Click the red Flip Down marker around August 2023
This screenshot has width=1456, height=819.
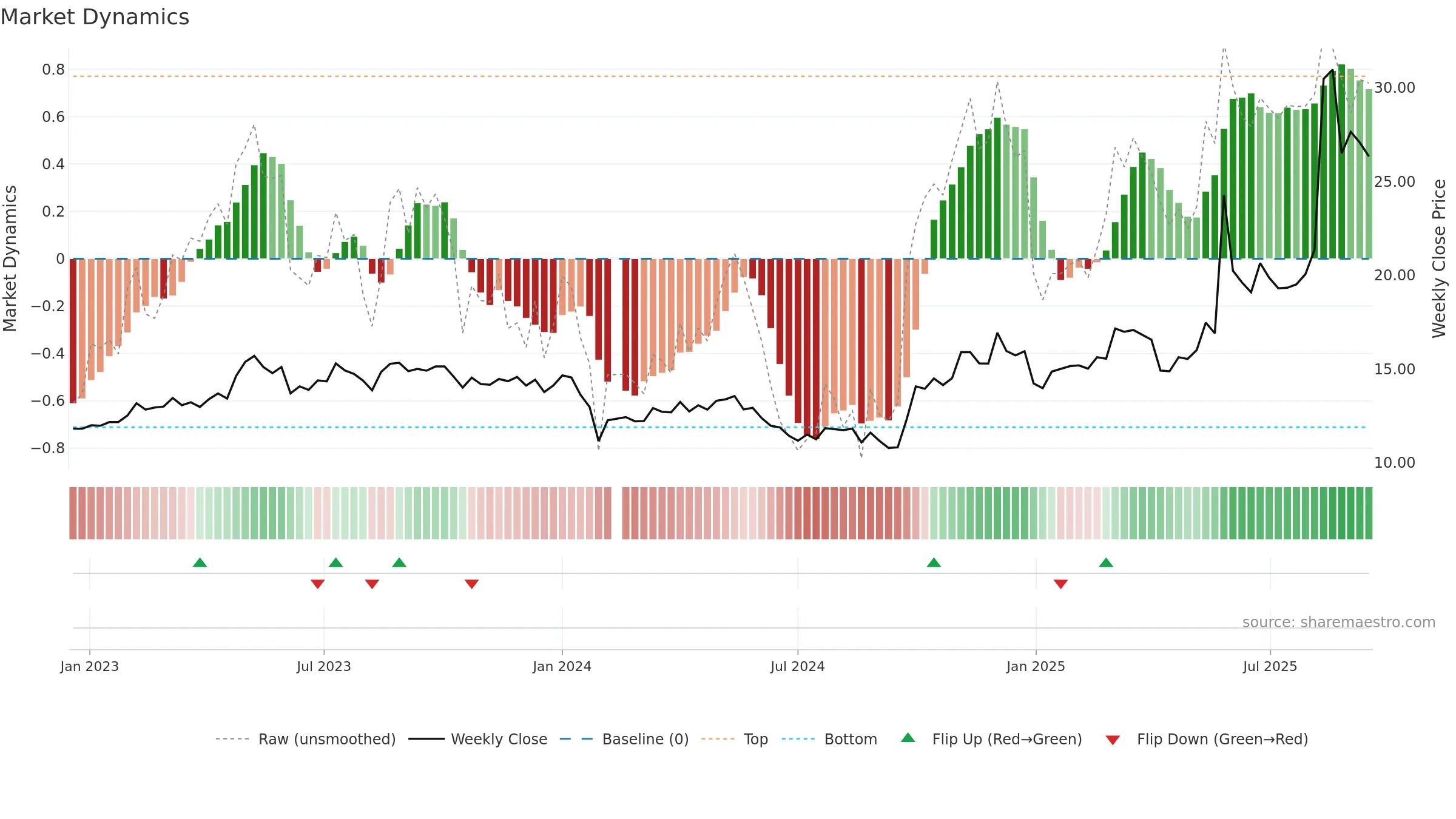[372, 584]
